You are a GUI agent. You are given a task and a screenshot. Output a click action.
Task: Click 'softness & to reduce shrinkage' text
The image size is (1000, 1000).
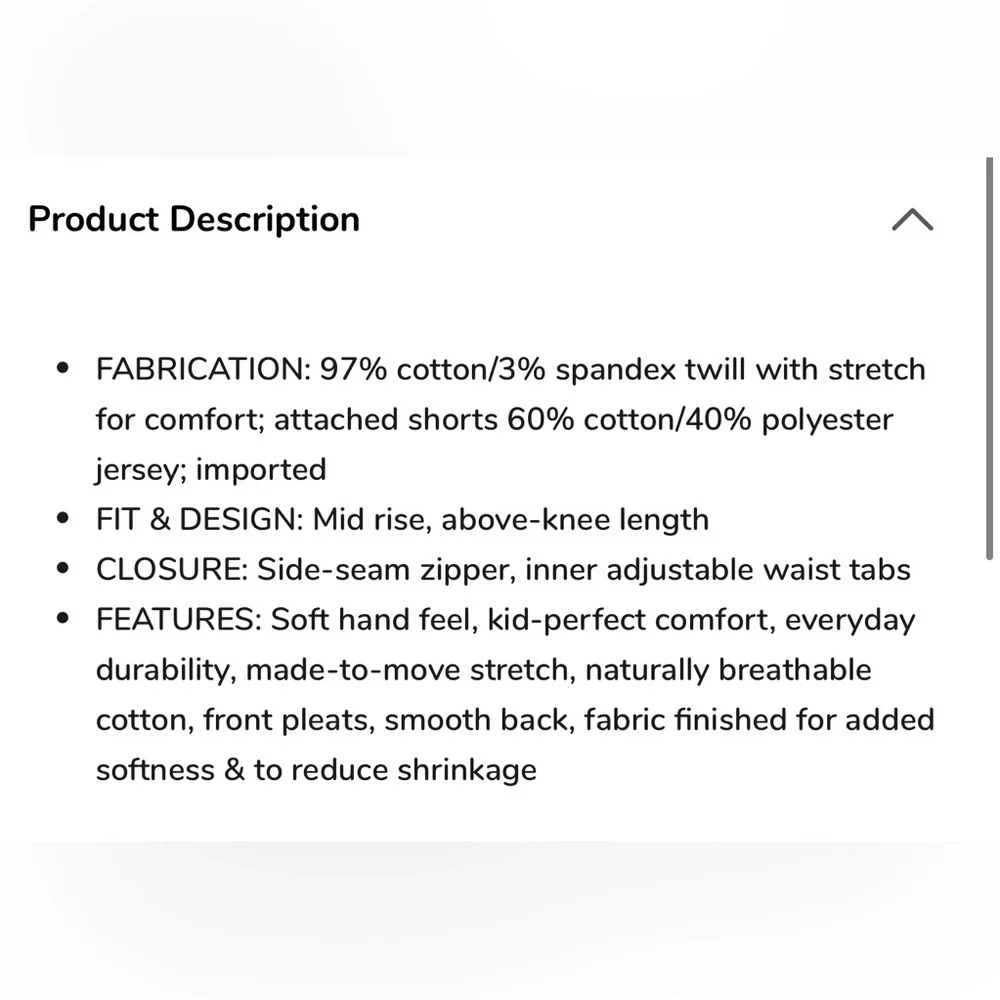pyautogui.click(x=316, y=770)
